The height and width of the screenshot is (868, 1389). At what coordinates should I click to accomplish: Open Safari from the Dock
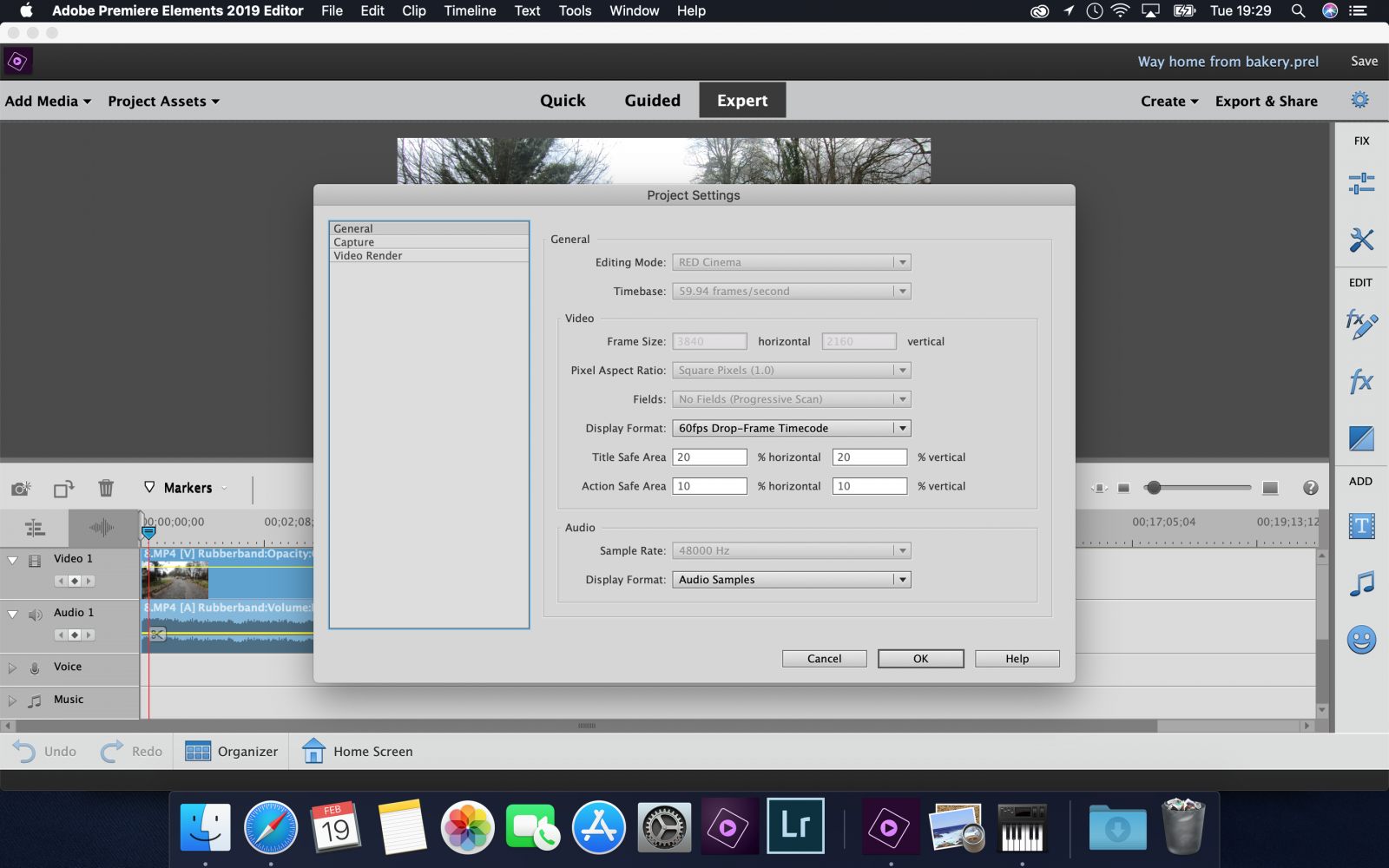click(271, 826)
